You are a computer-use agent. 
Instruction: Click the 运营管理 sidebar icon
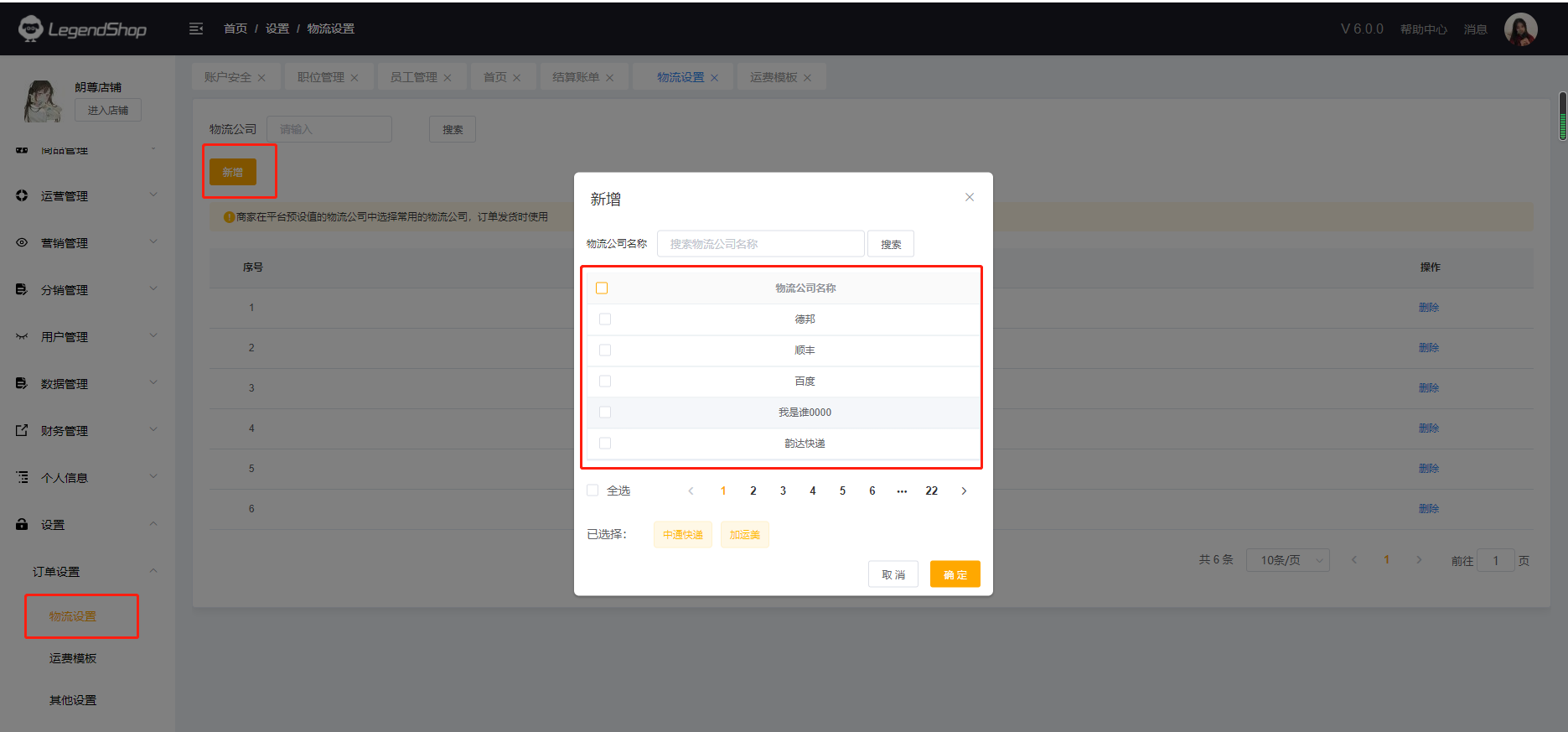point(22,195)
